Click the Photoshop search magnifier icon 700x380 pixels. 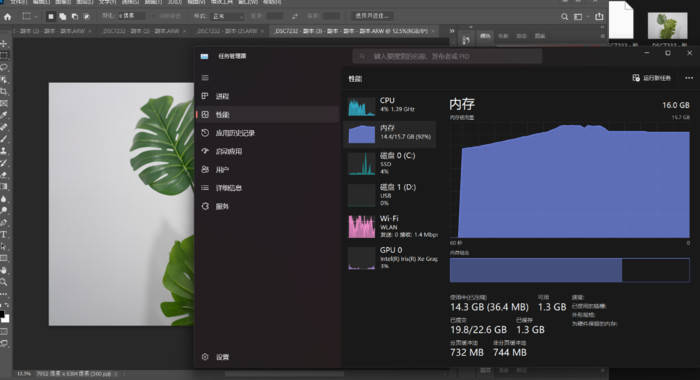click(565, 17)
